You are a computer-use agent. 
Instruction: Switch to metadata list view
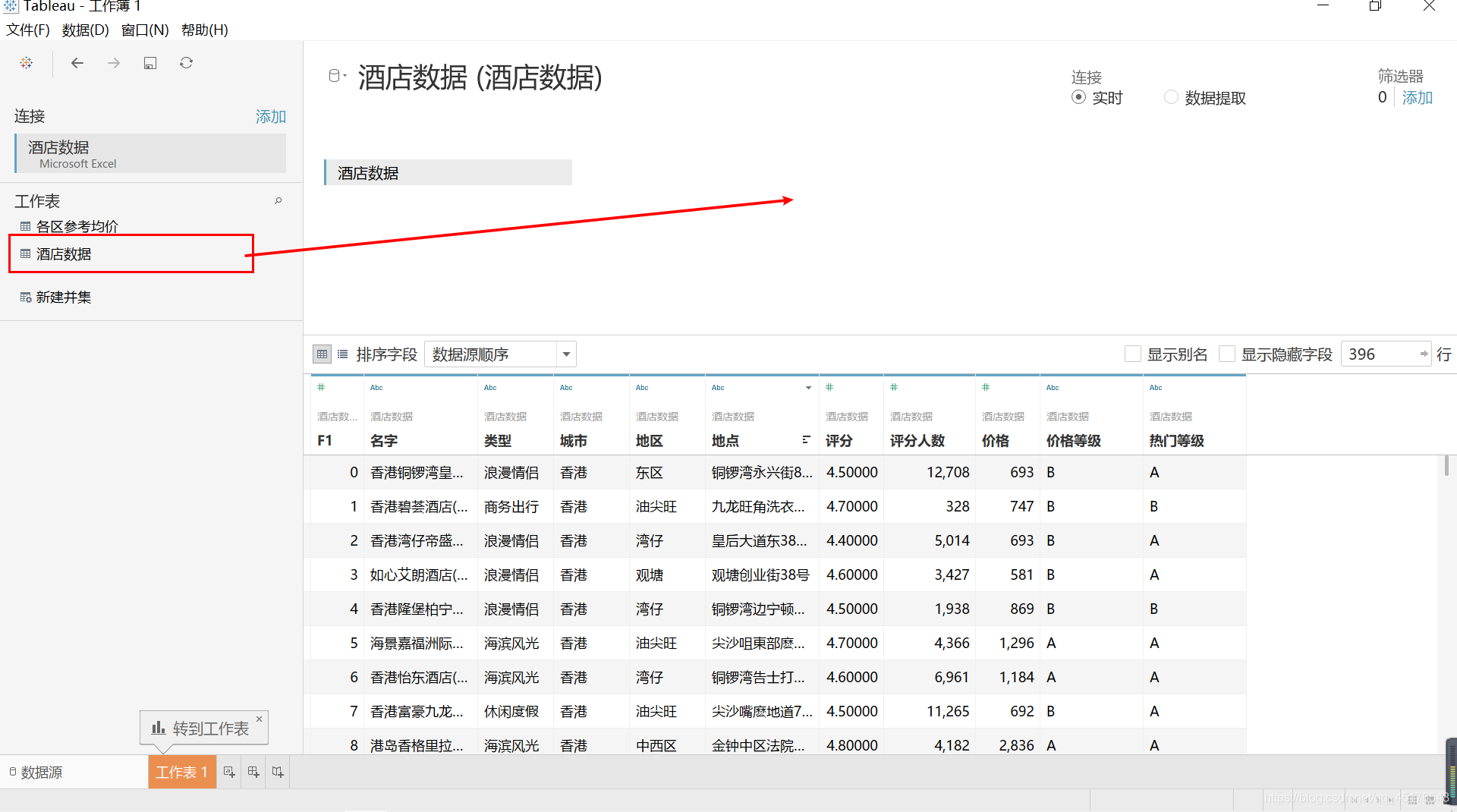click(343, 354)
